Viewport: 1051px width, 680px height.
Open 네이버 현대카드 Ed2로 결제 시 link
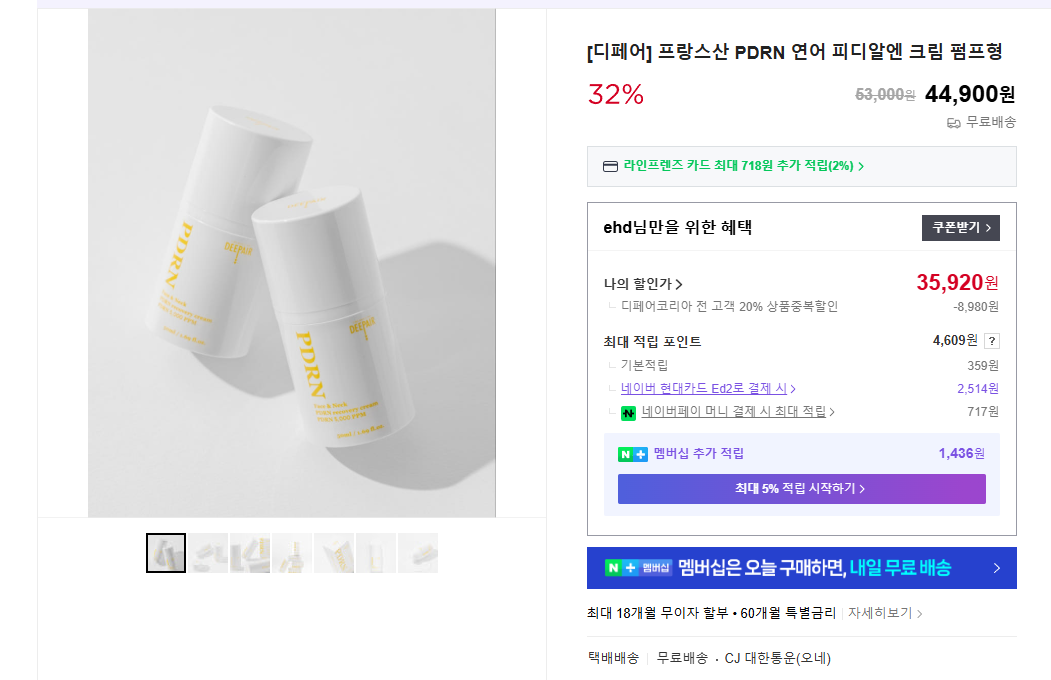coord(708,389)
